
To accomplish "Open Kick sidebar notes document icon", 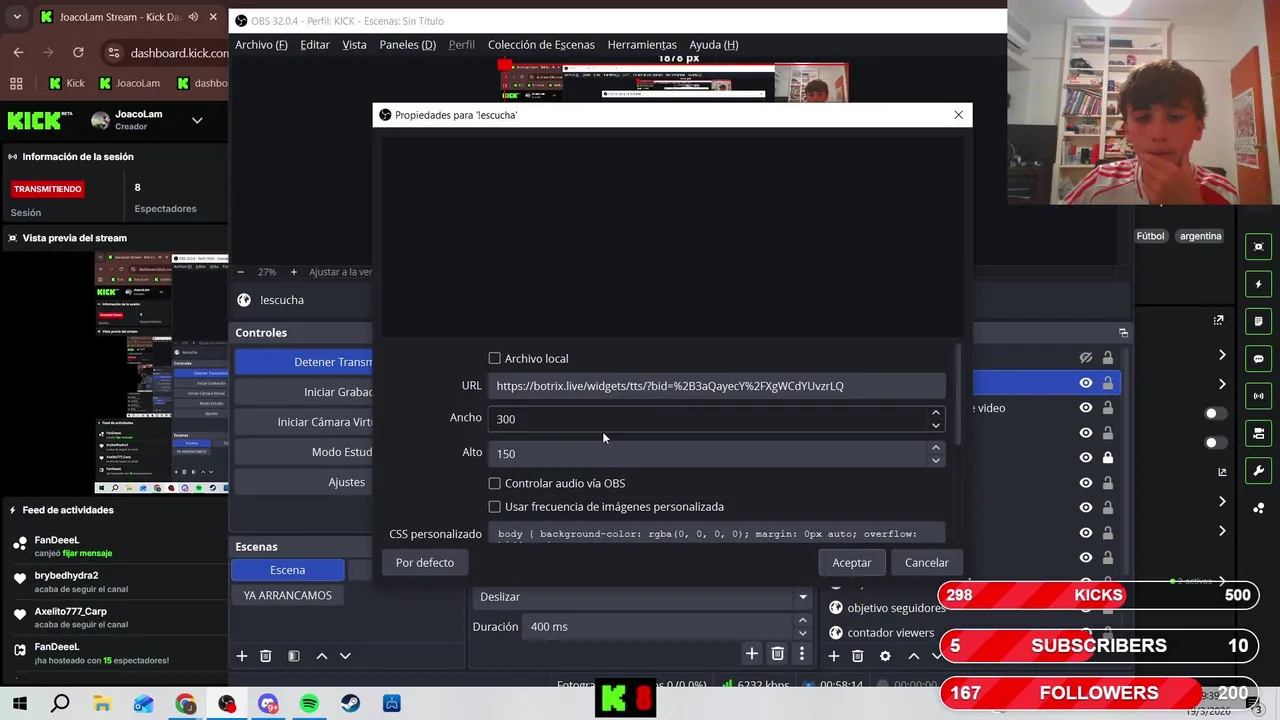I will (x=1258, y=321).
